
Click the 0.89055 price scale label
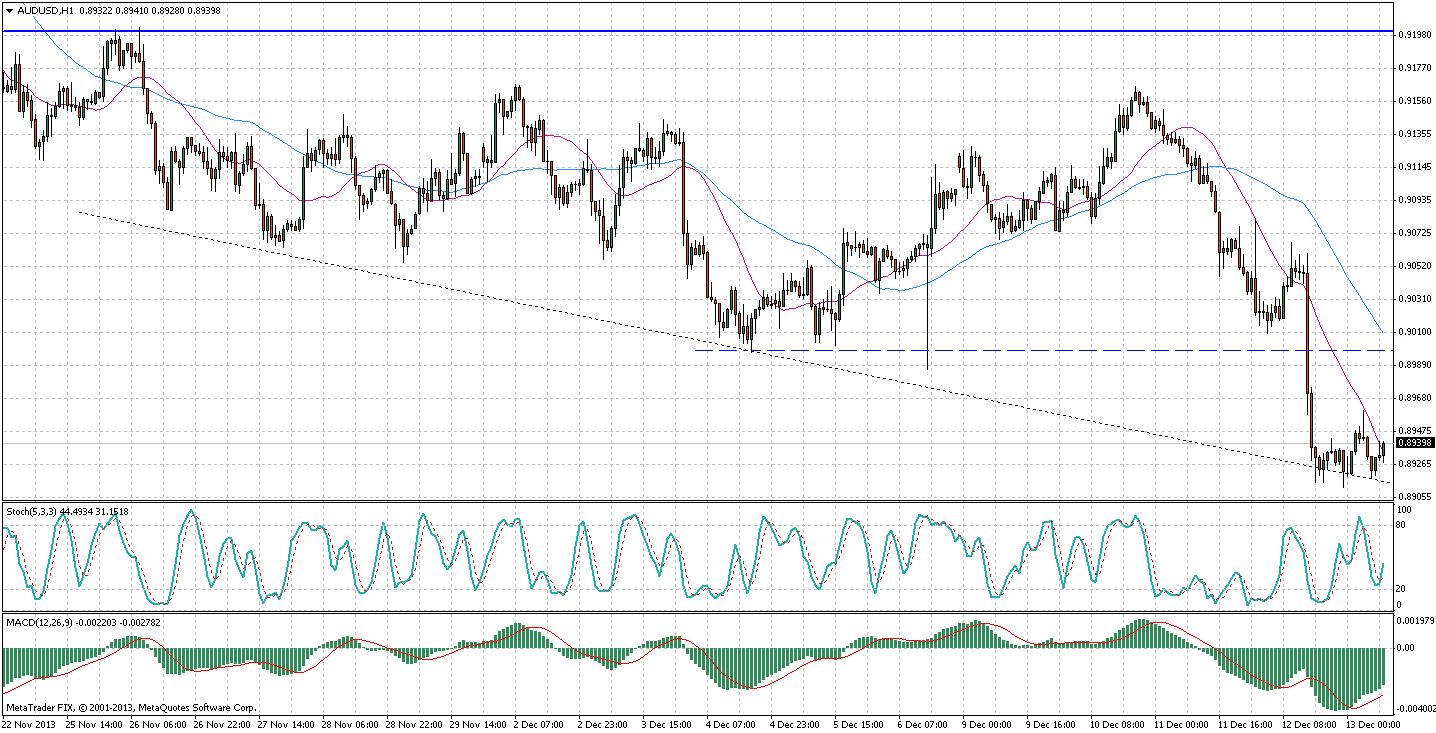(1414, 497)
